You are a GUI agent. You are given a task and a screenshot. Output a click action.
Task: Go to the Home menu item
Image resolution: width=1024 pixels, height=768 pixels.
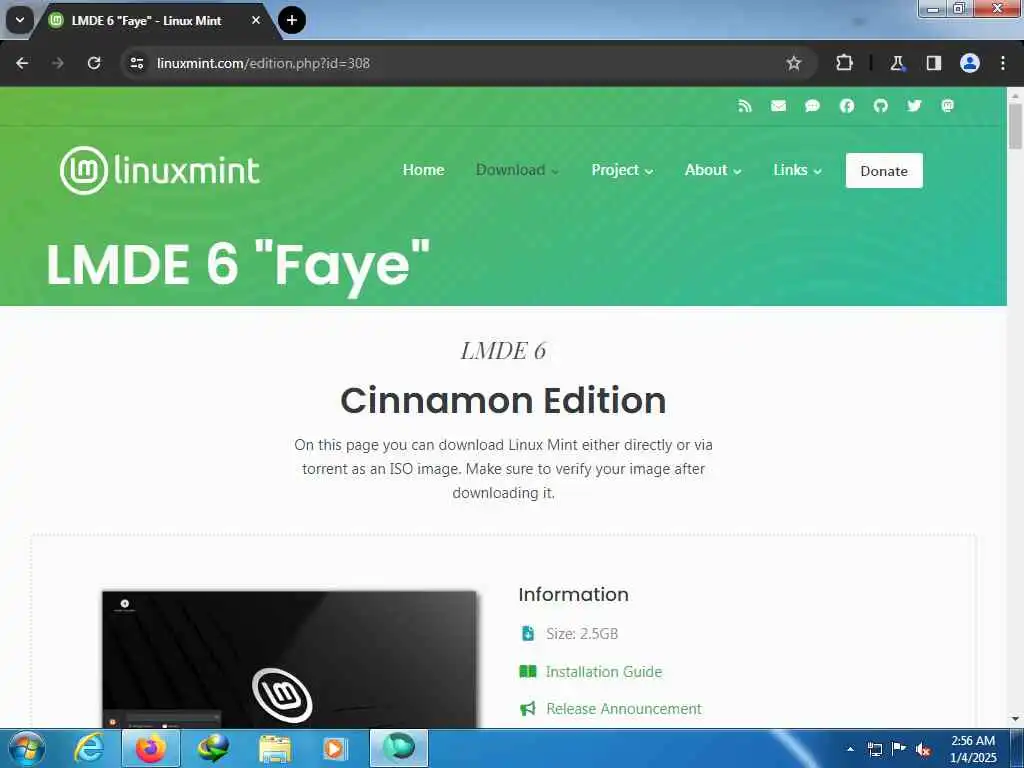pos(423,170)
